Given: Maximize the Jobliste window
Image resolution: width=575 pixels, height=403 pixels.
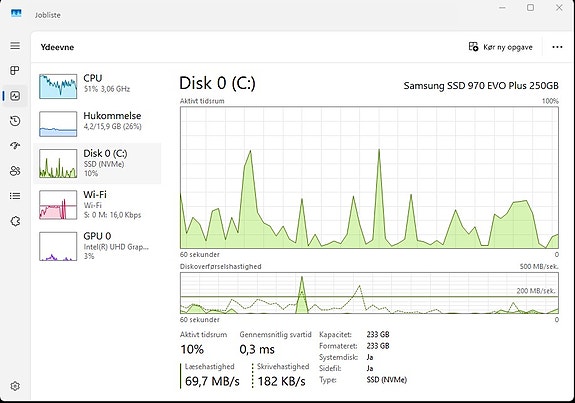Looking at the screenshot, I should point(530,7).
